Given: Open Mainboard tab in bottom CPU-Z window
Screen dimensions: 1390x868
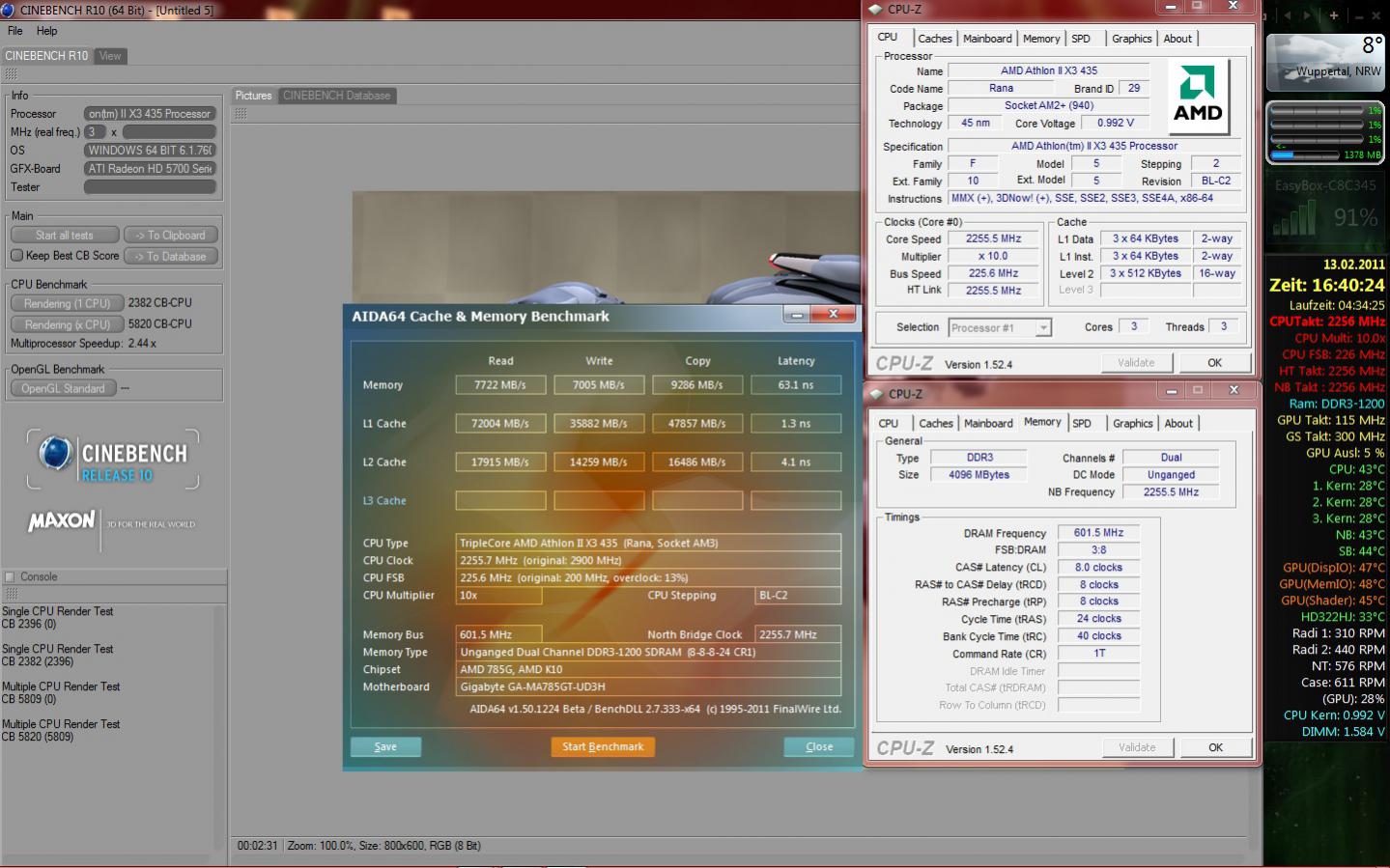Looking at the screenshot, I should tap(988, 424).
